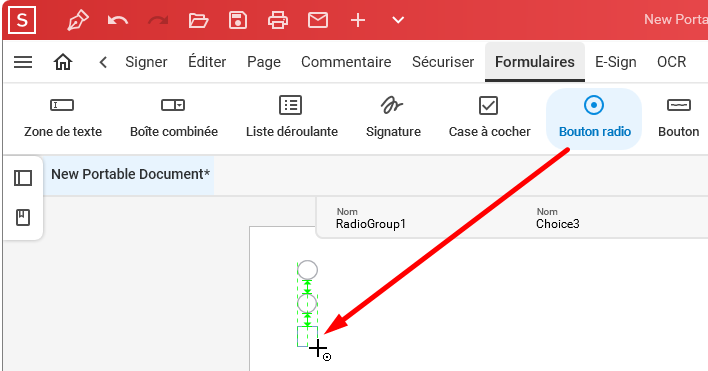Show previous tabs with left chevron
The width and height of the screenshot is (708, 371).
pos(103,62)
